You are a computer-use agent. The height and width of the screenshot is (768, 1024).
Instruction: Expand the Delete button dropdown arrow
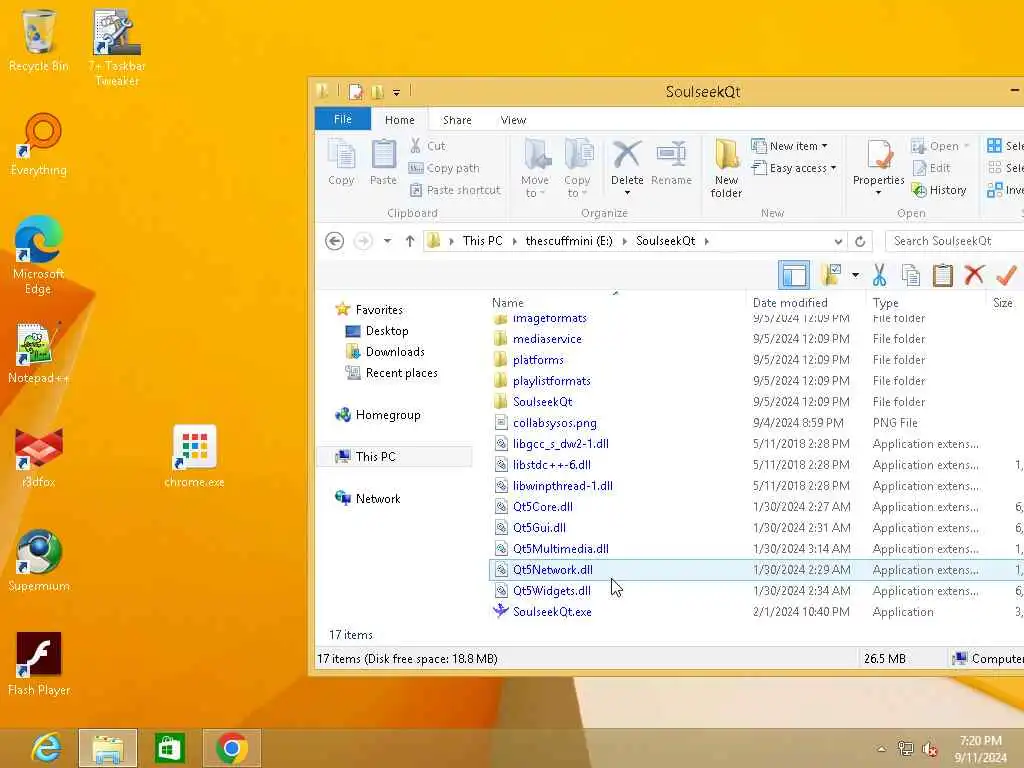627,193
